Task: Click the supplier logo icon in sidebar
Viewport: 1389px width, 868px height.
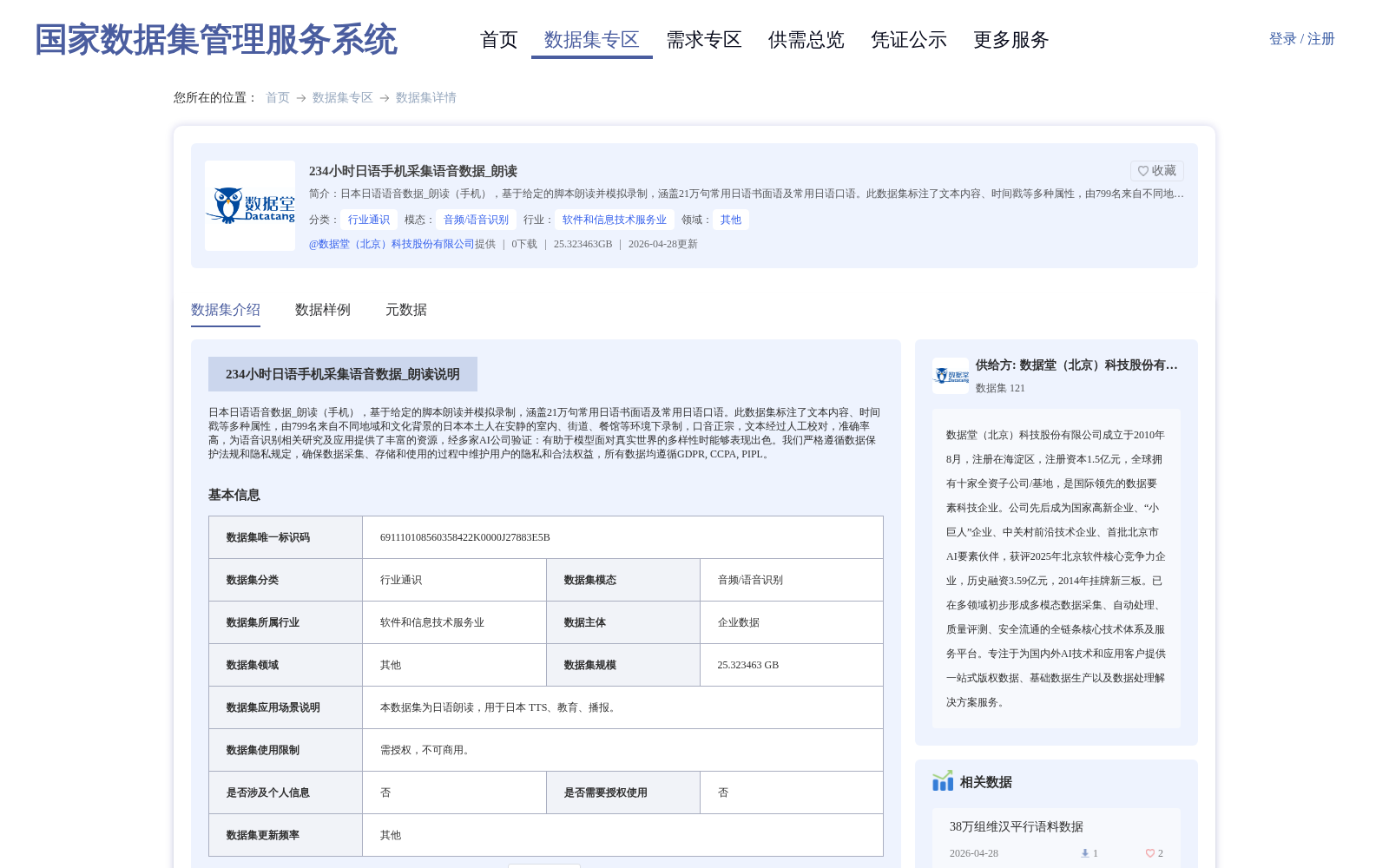Action: (951, 376)
